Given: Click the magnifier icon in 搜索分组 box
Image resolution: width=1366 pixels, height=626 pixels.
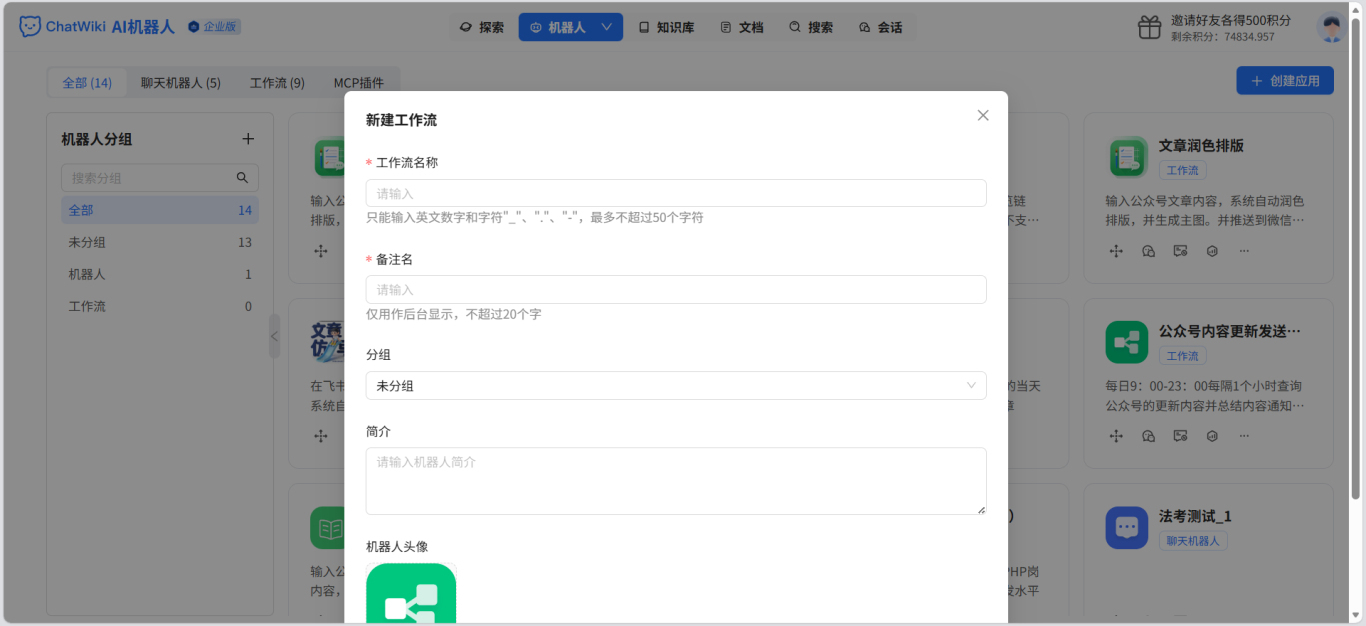Looking at the screenshot, I should click(242, 177).
